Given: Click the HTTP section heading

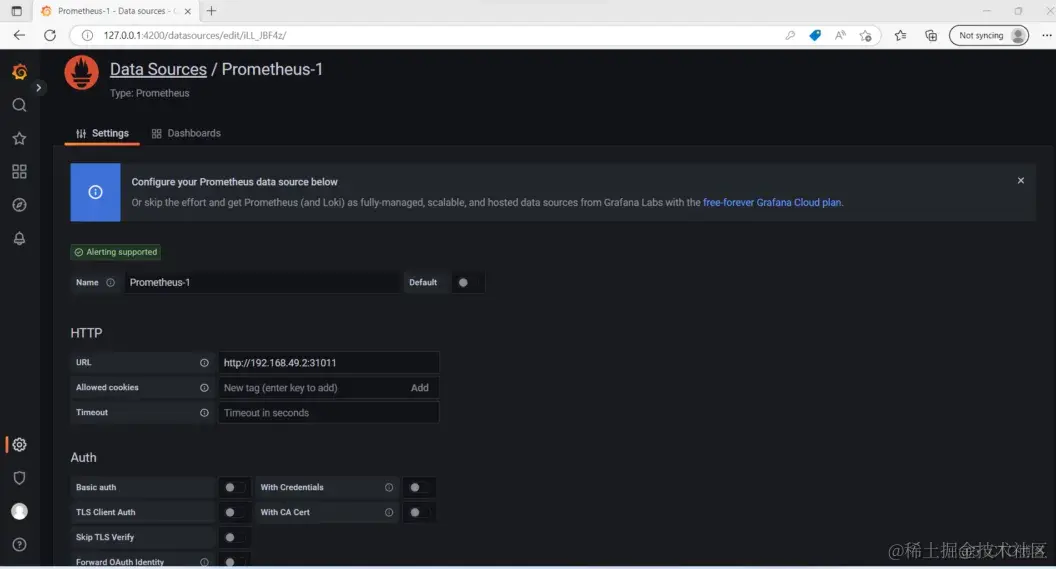Looking at the screenshot, I should click(86, 333).
